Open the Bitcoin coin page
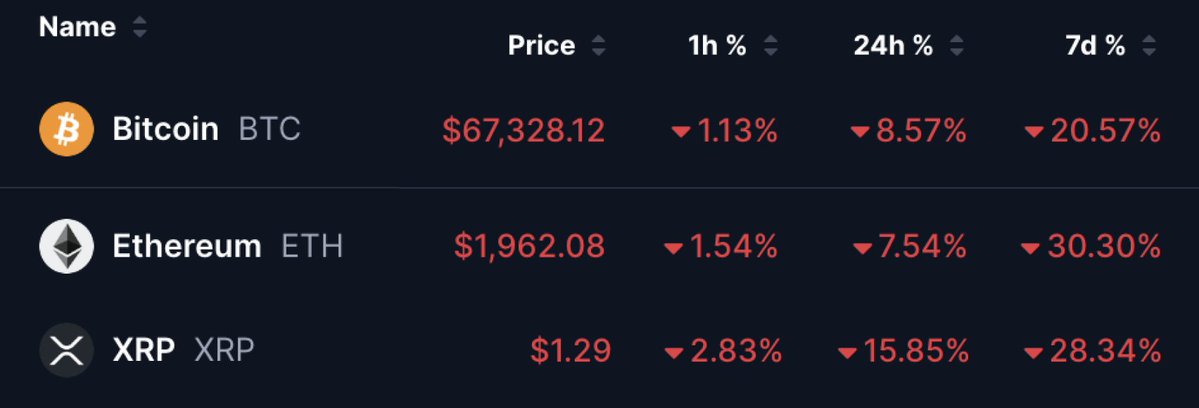Screen dimensions: 1199x408 click(165, 129)
